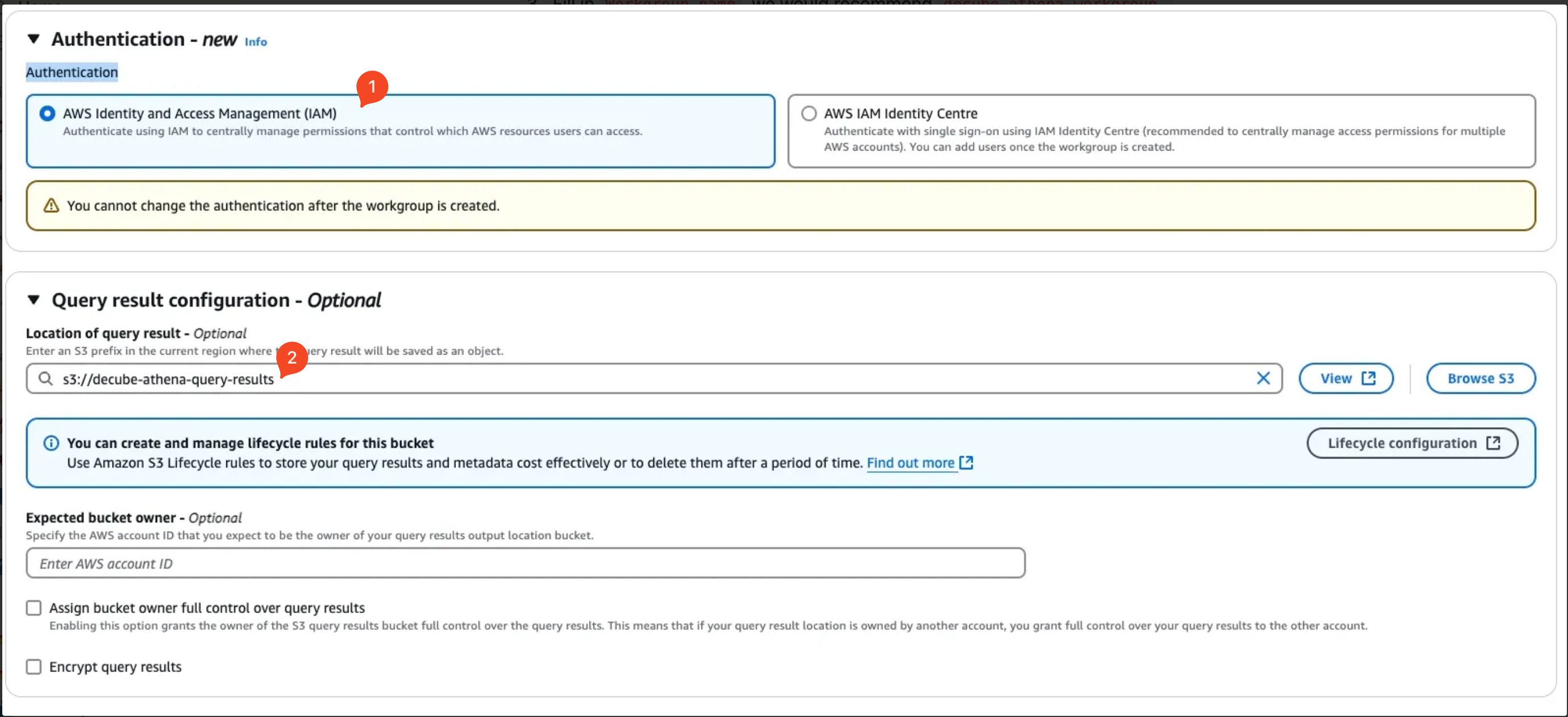Click Browse S3 button

click(x=1480, y=379)
